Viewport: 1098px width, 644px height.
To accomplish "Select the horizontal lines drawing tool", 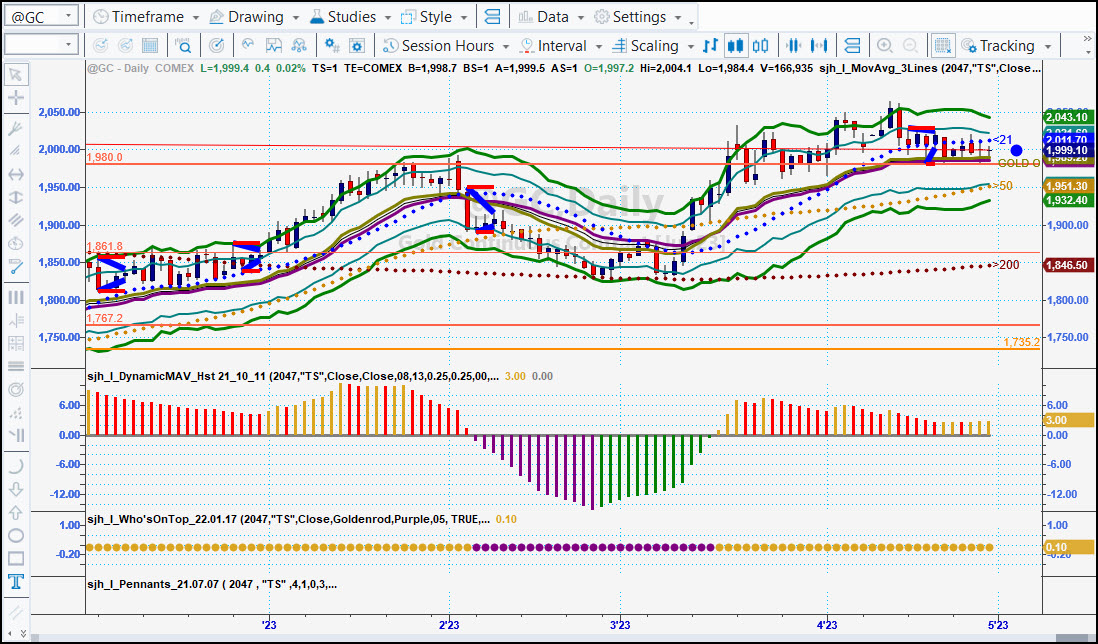I will pos(15,366).
